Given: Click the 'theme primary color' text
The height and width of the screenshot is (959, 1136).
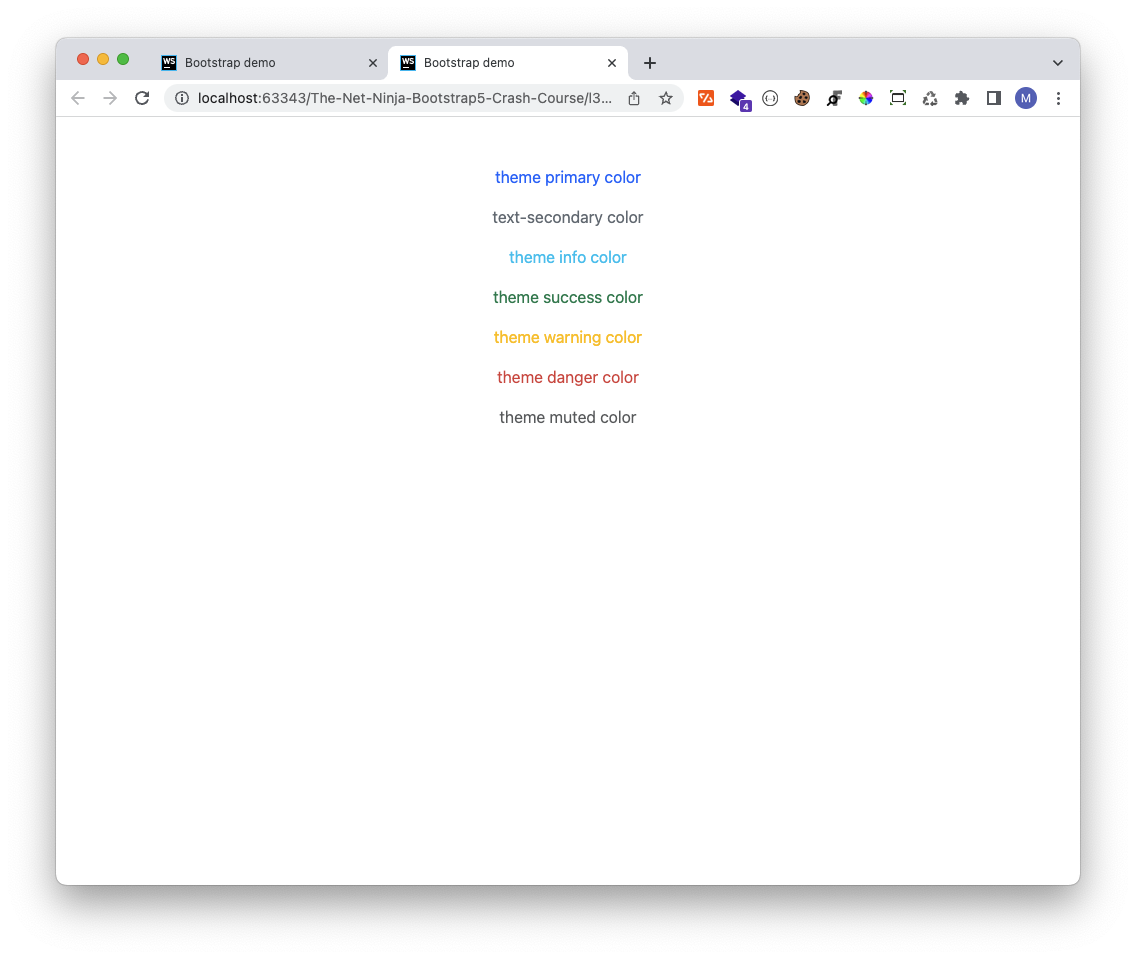Looking at the screenshot, I should pyautogui.click(x=568, y=178).
